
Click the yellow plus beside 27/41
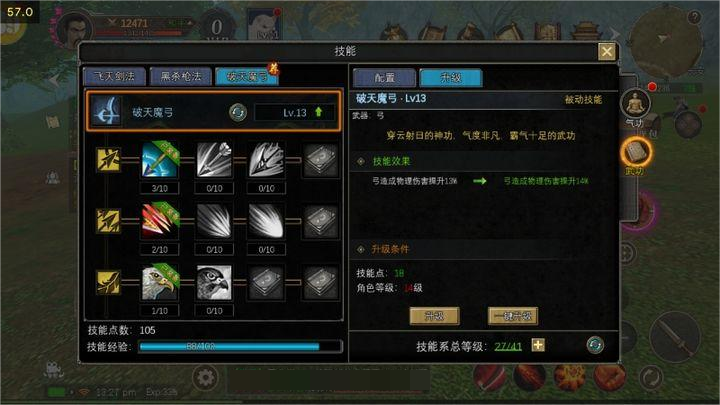[538, 345]
